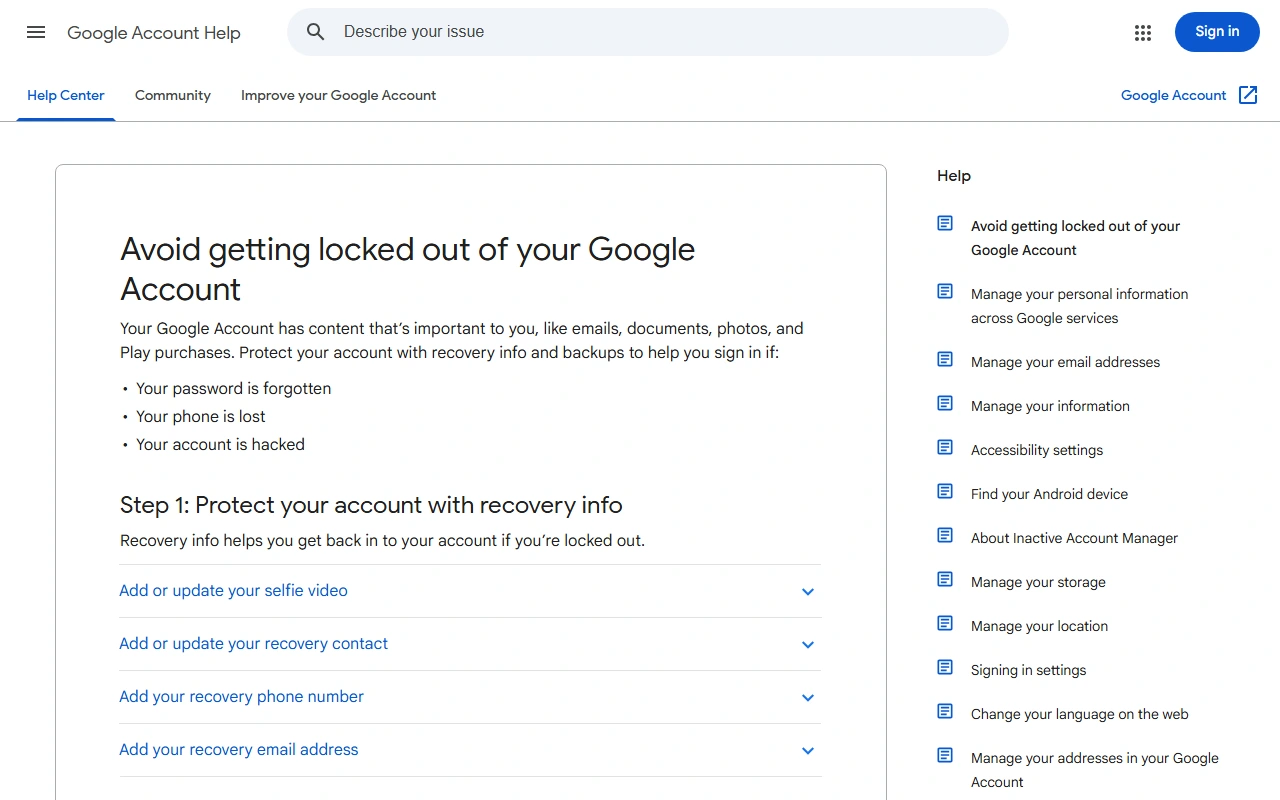This screenshot has width=1280, height=800.
Task: Click the Google Account Help title
Action: point(154,33)
